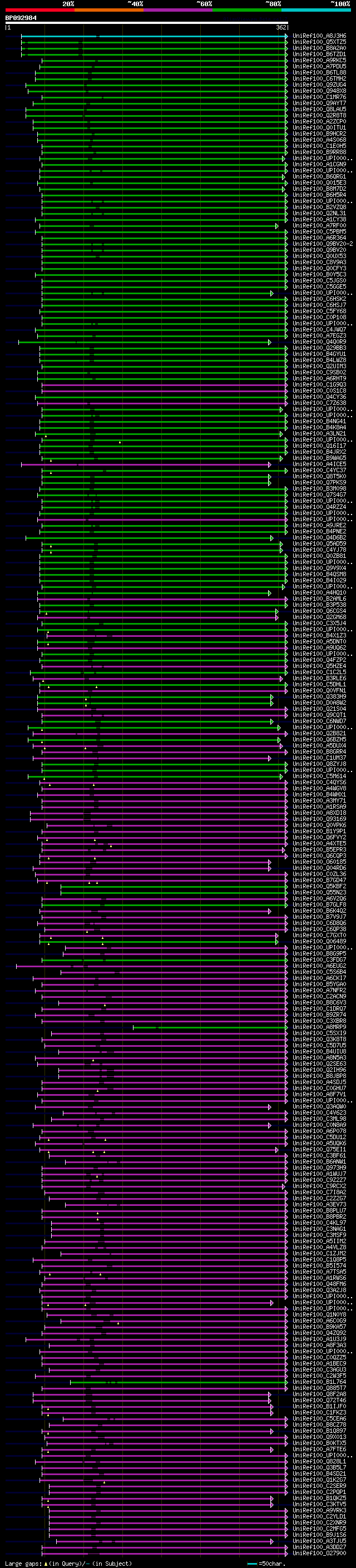Open hit UniRef100_C7Z638

click(319, 403)
